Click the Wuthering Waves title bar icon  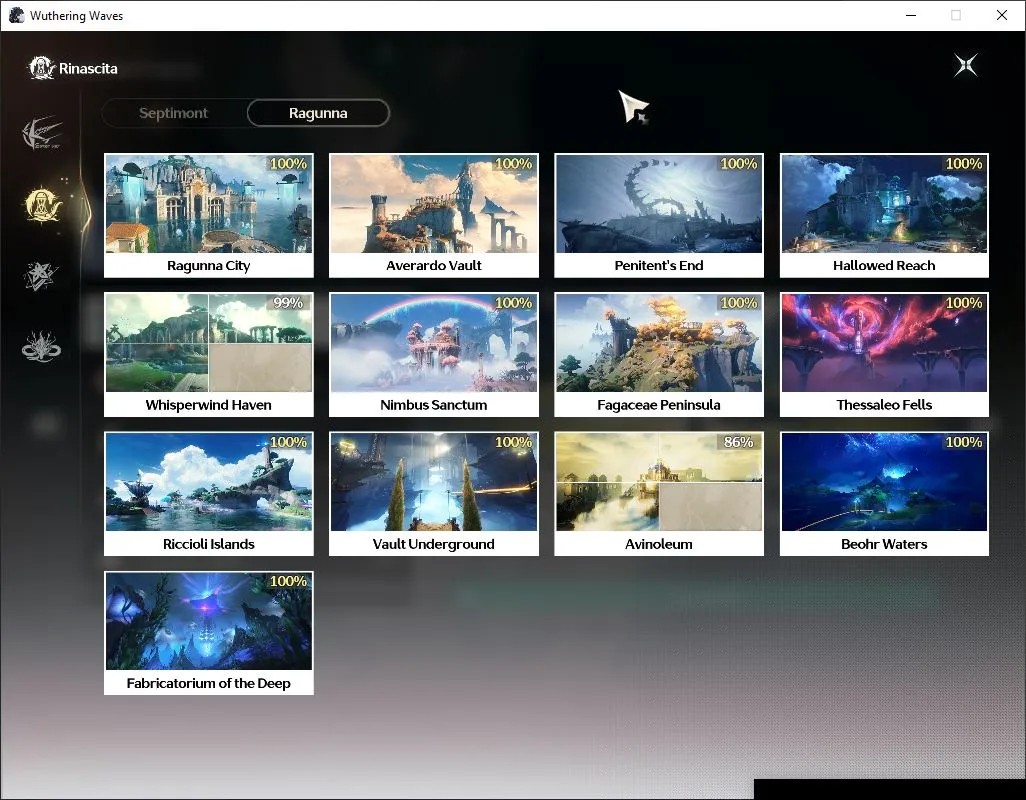pos(16,15)
